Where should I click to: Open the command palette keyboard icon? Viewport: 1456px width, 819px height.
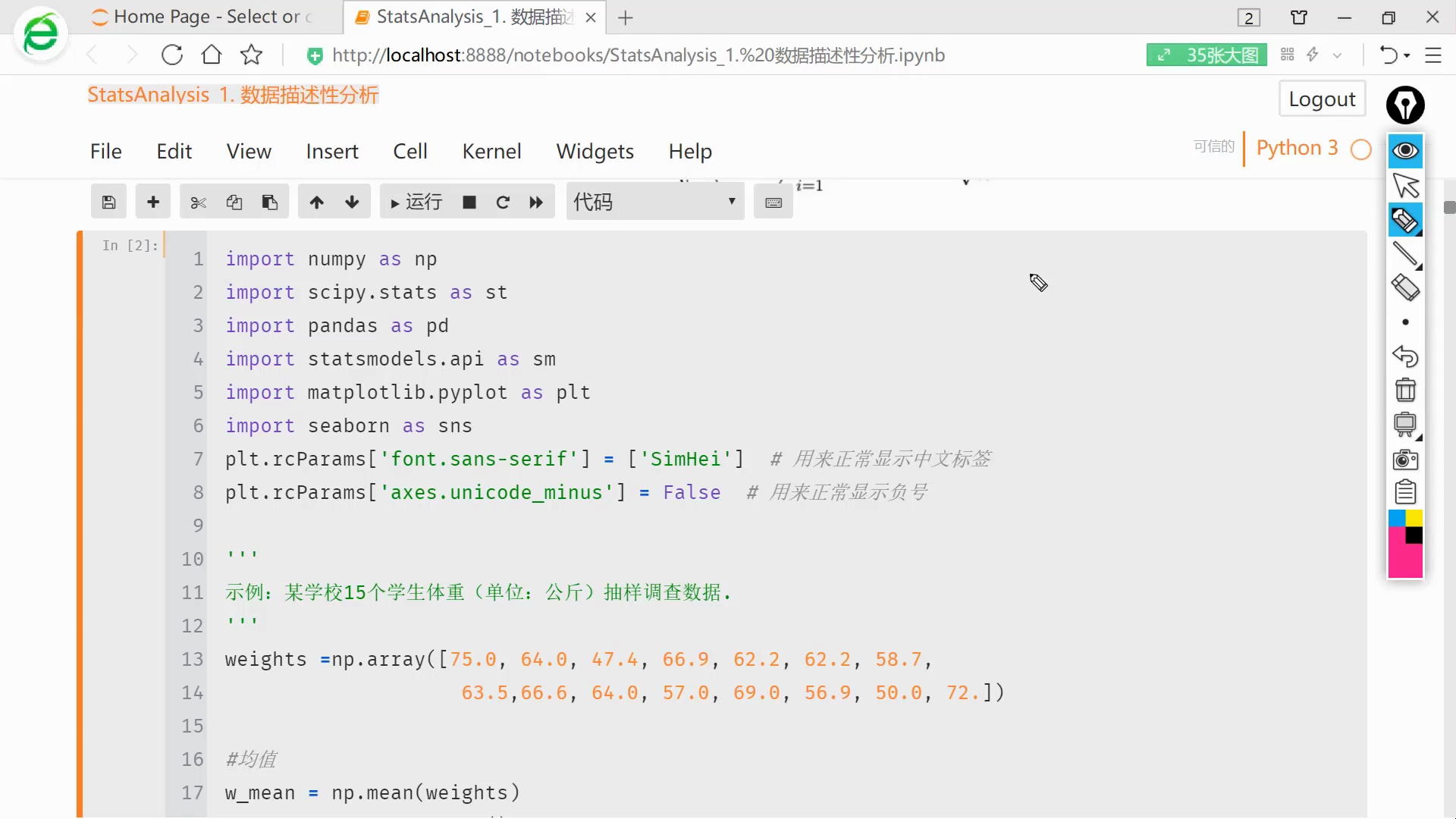[x=773, y=202]
